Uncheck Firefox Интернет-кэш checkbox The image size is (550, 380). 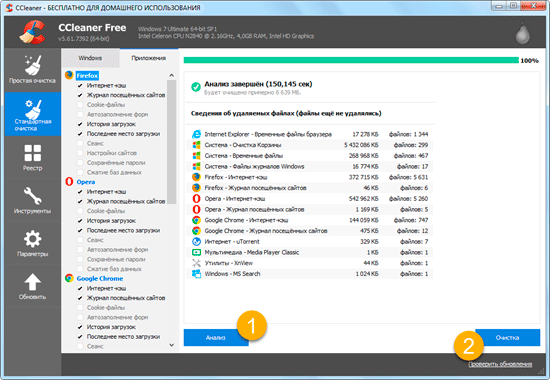coord(80,86)
